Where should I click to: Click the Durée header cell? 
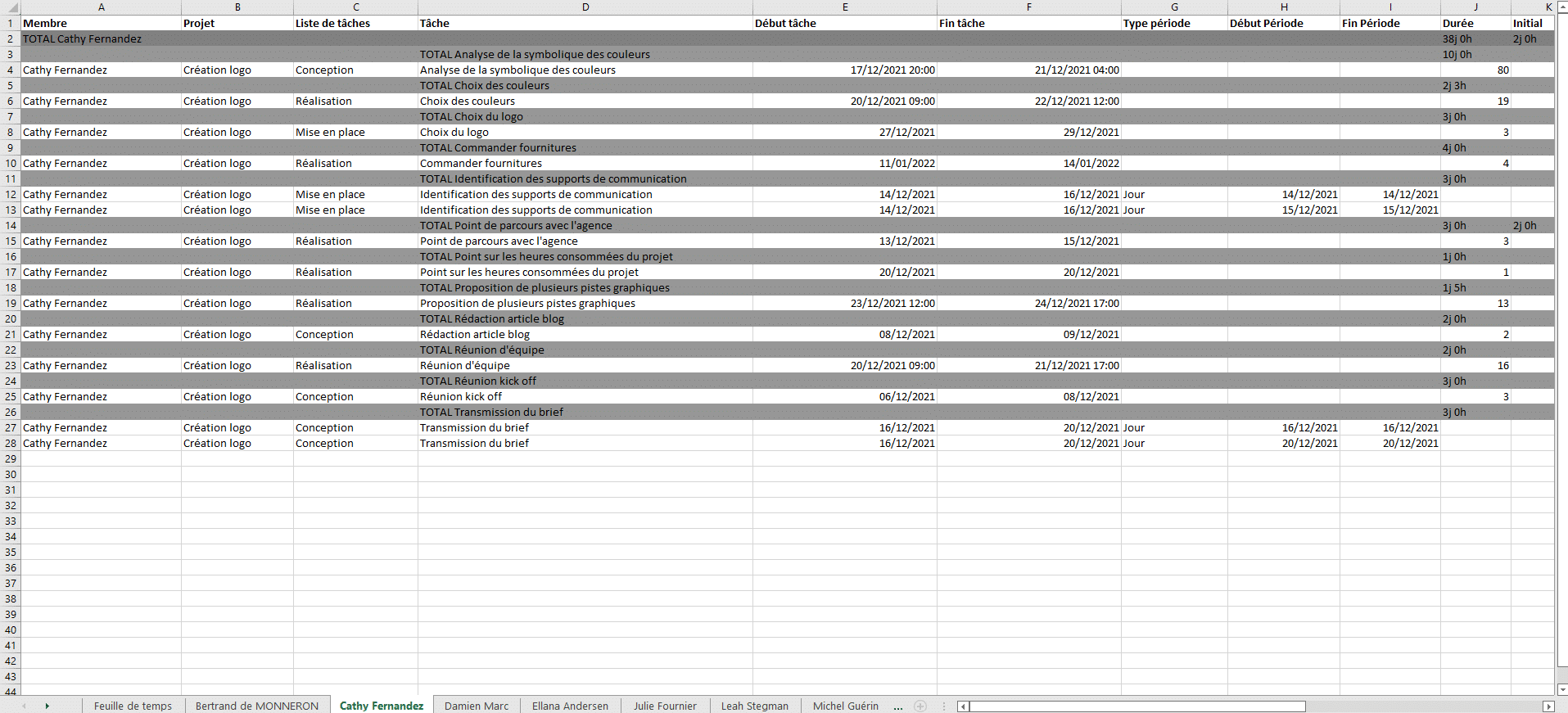[x=1475, y=23]
